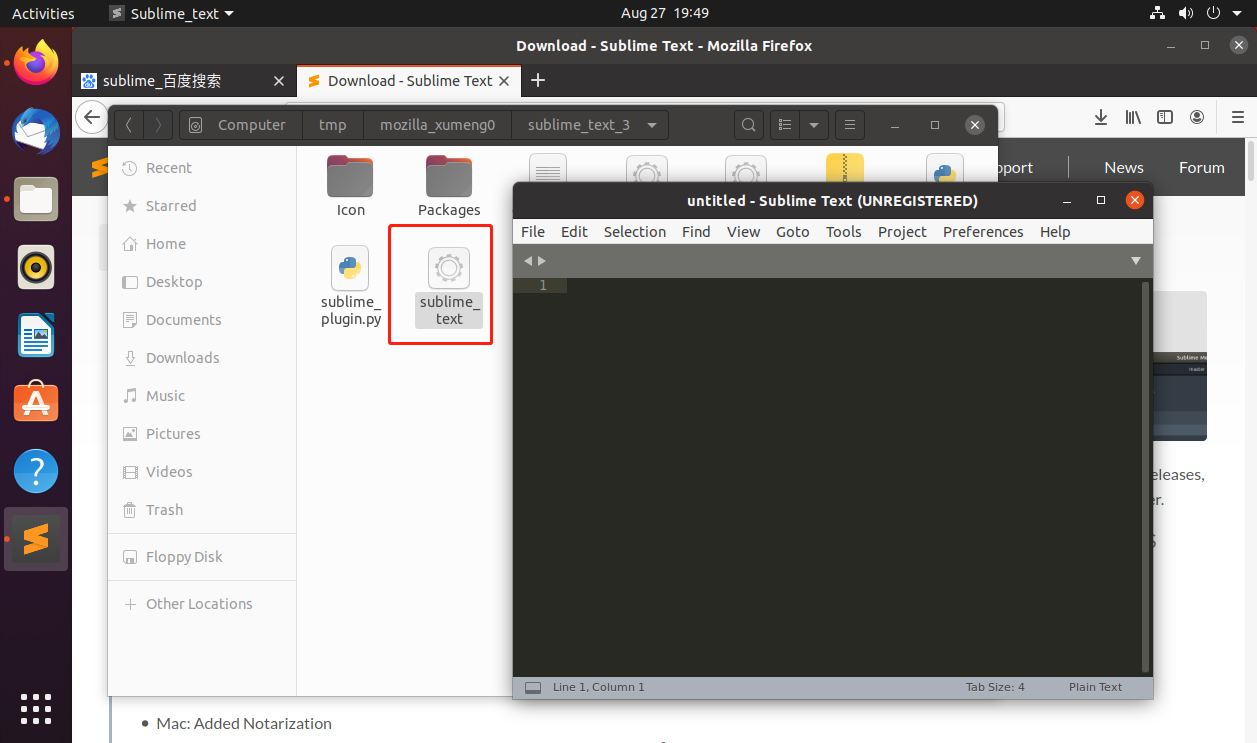Open the Firefox library icon

(1133, 117)
